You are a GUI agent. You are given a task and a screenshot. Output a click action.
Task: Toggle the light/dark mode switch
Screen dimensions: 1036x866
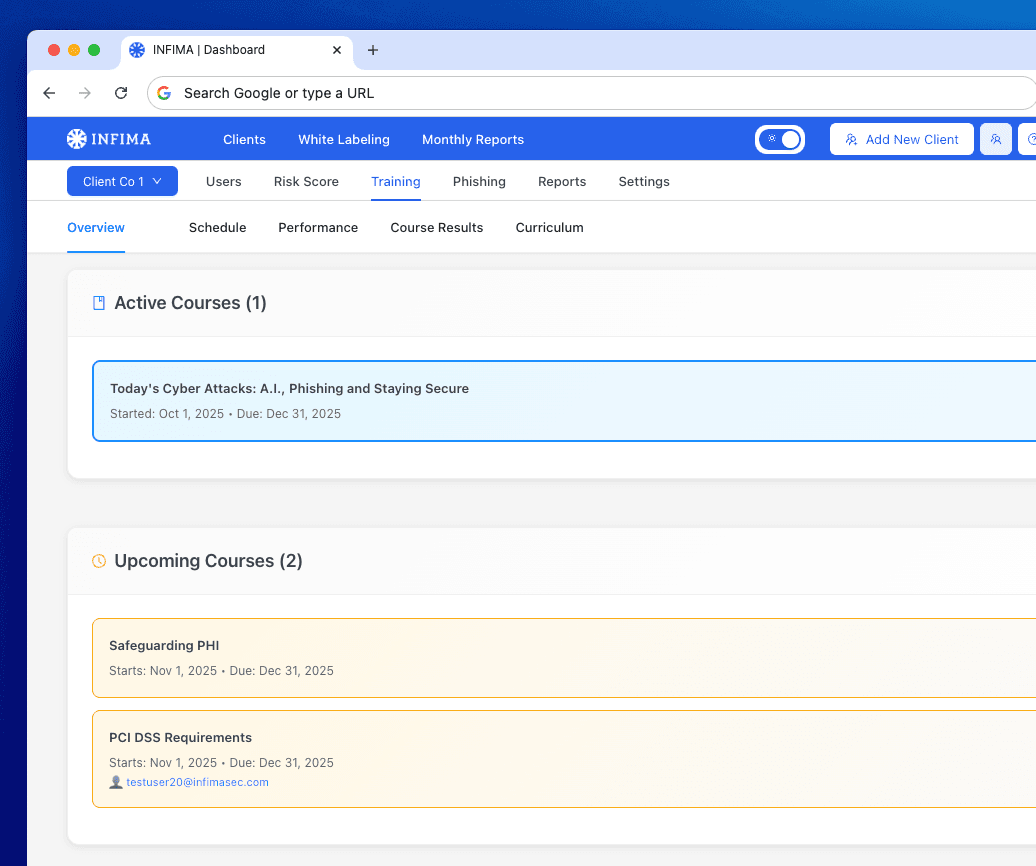780,140
